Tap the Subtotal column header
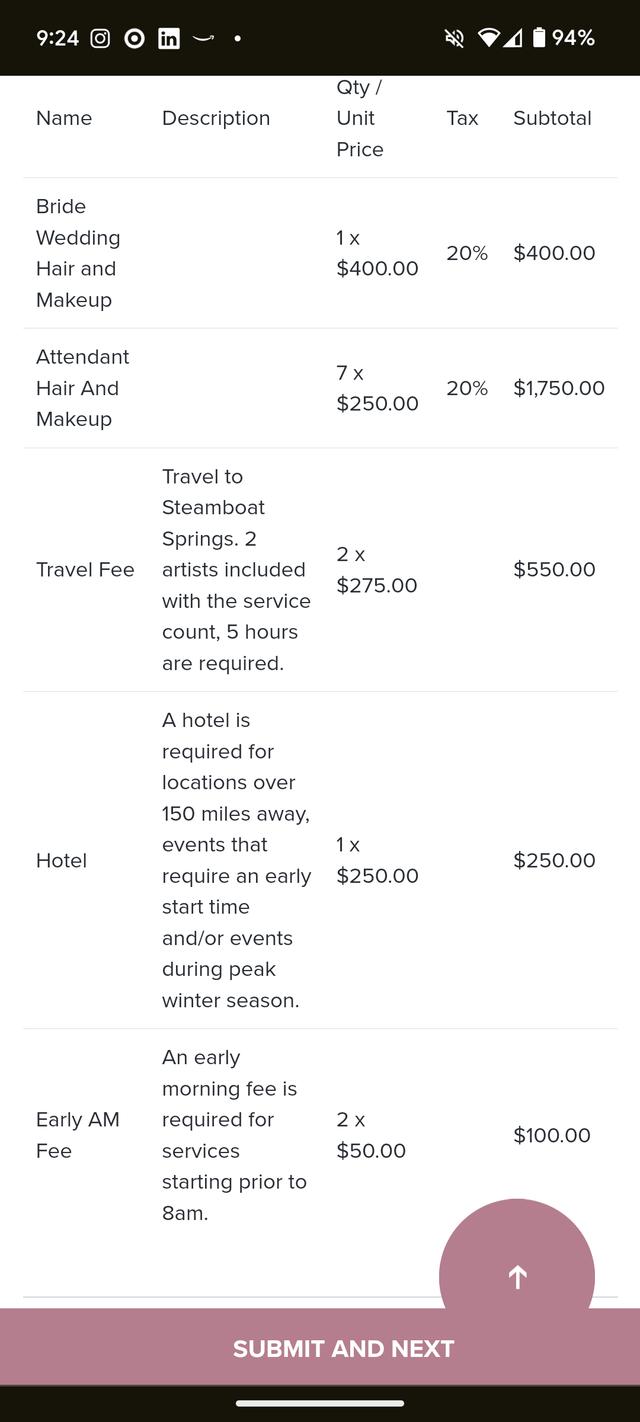Viewport: 640px width, 1422px height. pos(552,118)
